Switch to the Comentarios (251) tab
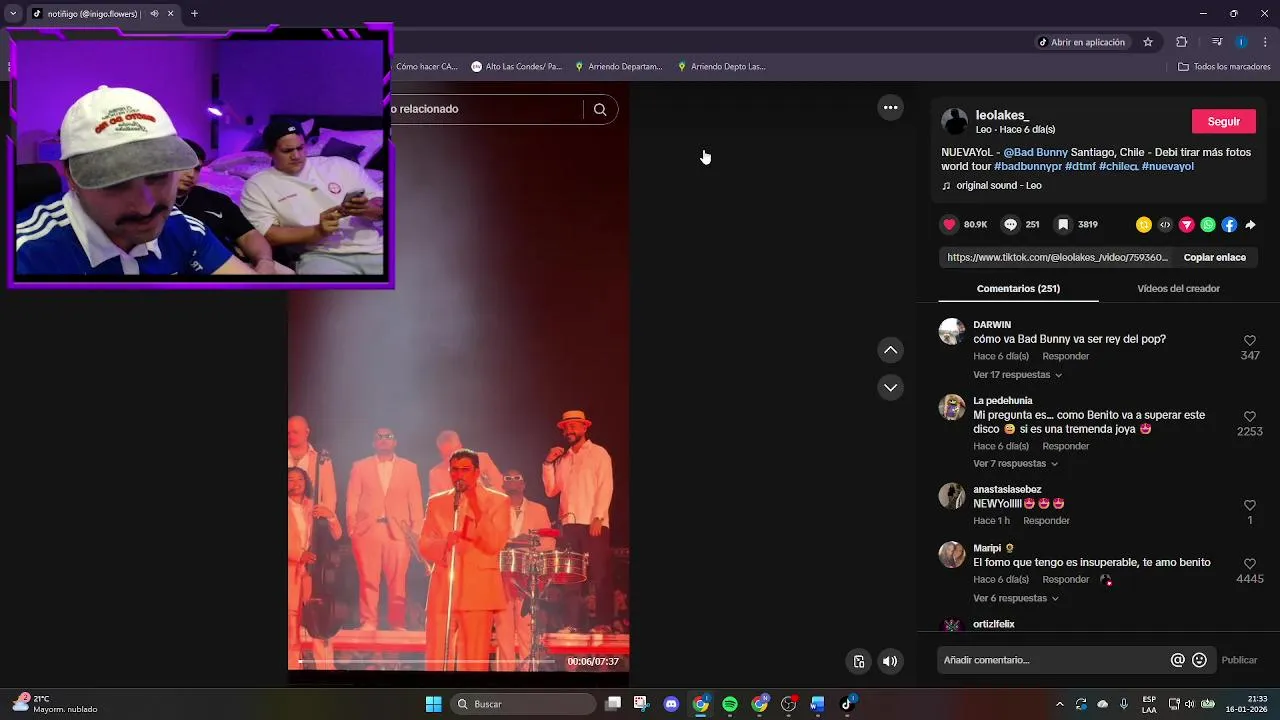 [x=1018, y=288]
